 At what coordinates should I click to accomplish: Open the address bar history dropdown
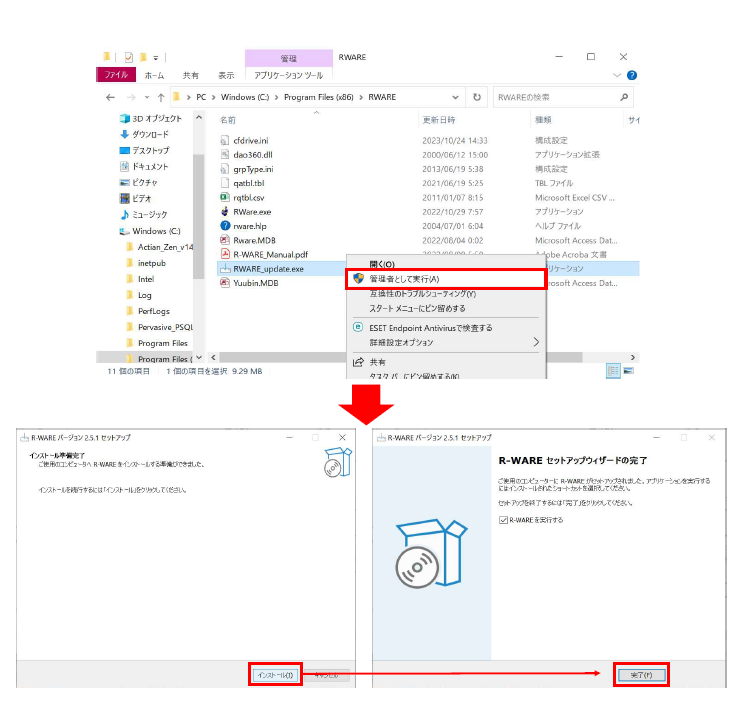click(x=455, y=97)
